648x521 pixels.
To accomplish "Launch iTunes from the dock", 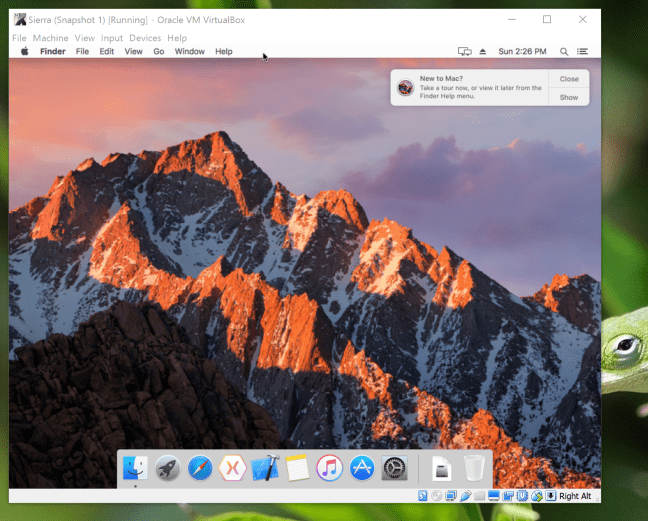I will coord(329,467).
